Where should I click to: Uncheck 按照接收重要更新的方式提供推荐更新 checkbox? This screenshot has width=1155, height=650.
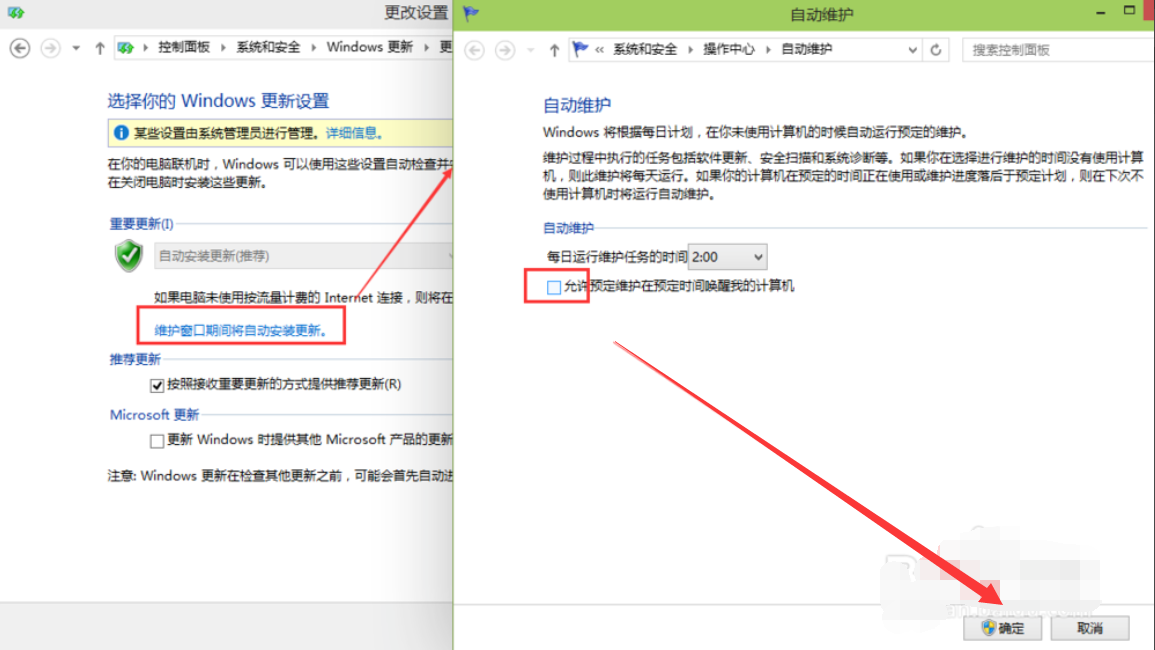157,385
